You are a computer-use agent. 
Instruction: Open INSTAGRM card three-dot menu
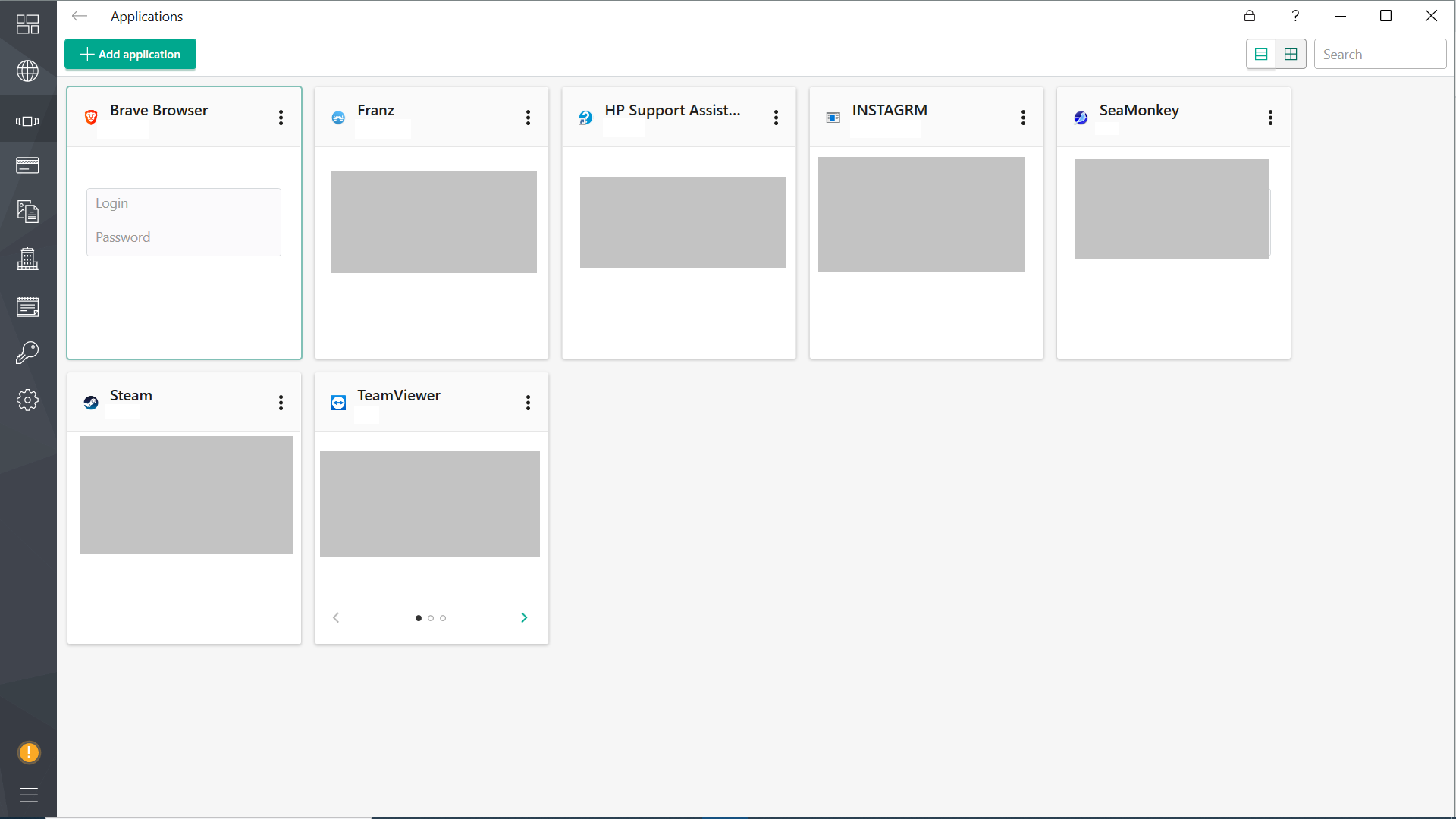(x=1023, y=118)
